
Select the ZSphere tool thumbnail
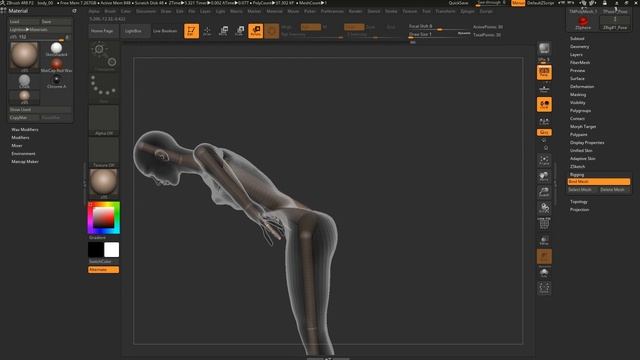pyautogui.click(x=583, y=22)
